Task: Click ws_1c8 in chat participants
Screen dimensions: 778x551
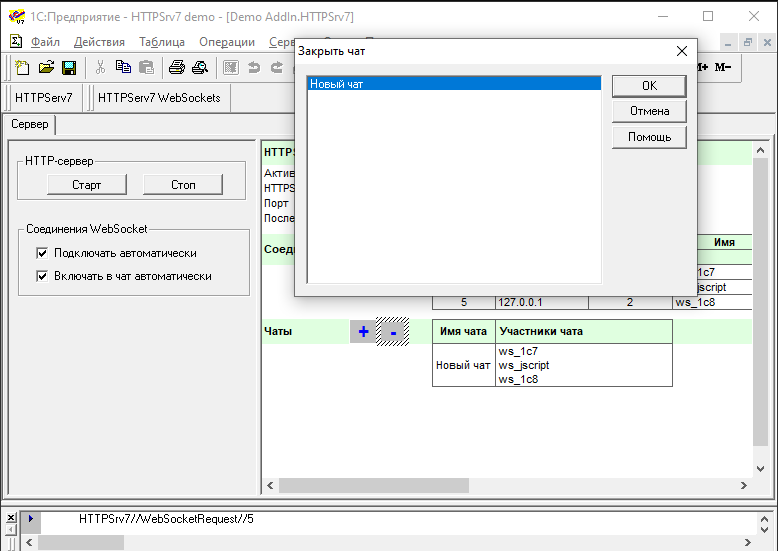Action: [x=518, y=379]
